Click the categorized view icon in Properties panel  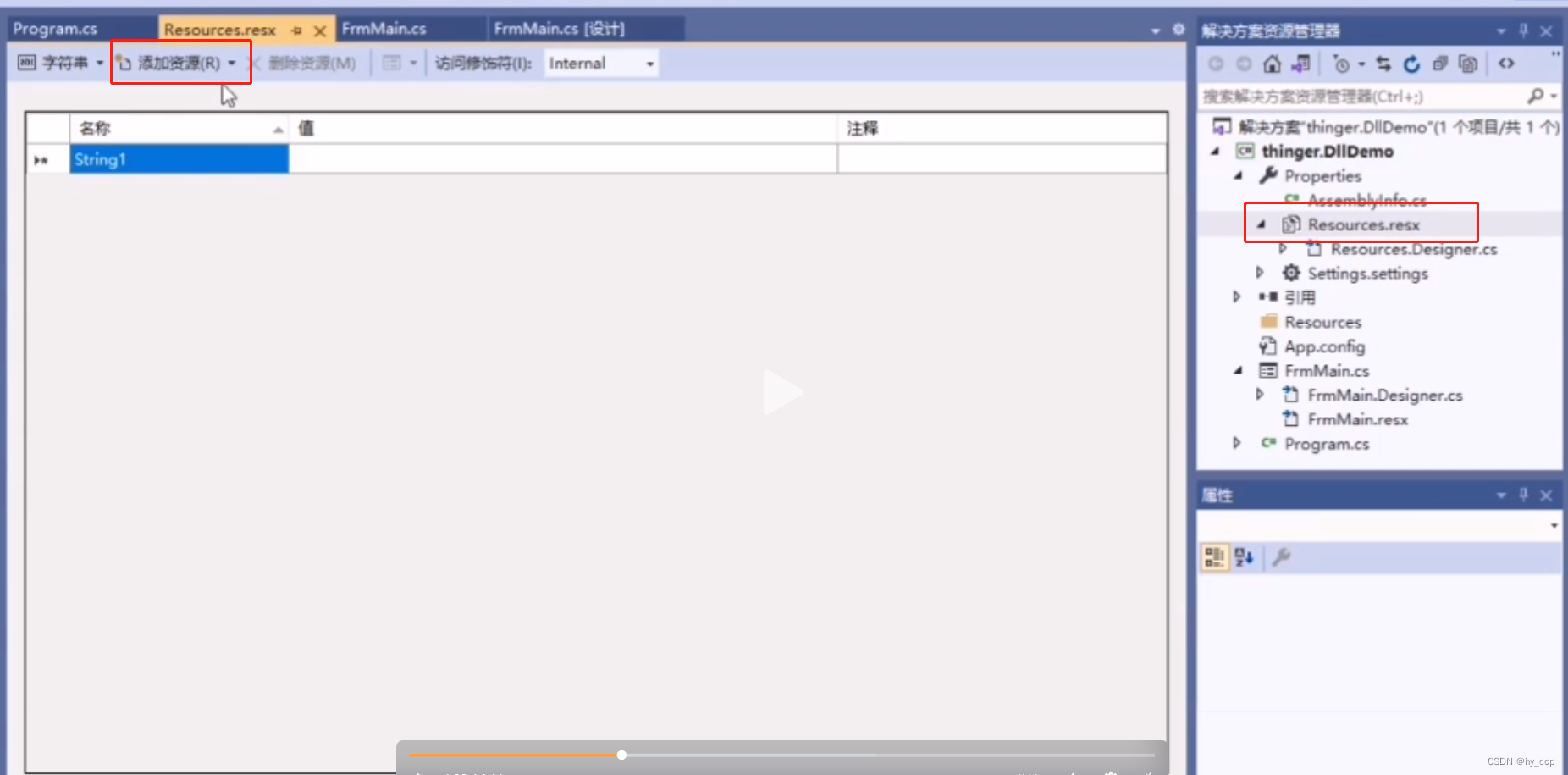click(1216, 557)
